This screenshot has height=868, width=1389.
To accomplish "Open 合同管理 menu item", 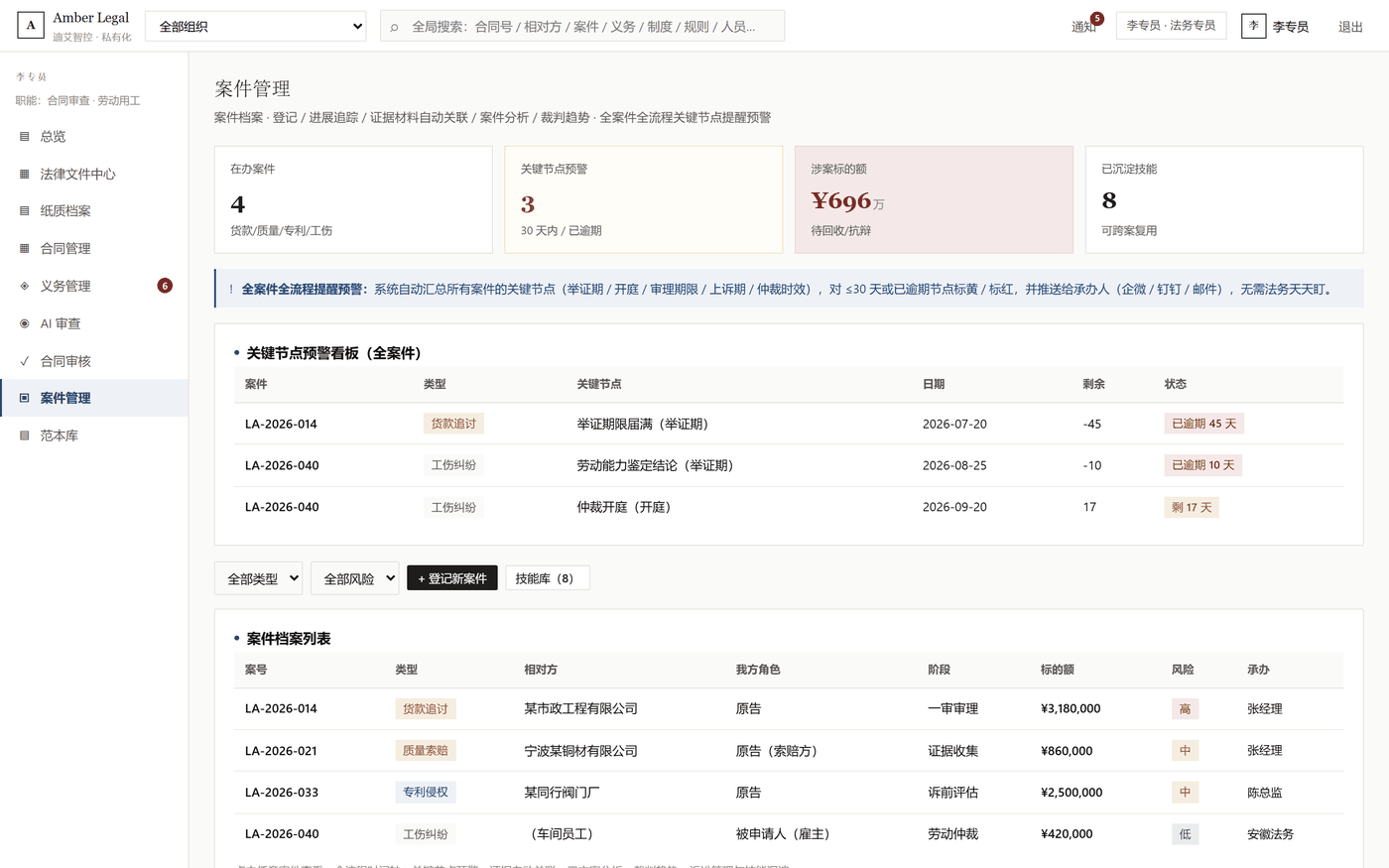I will pyautogui.click(x=93, y=249).
